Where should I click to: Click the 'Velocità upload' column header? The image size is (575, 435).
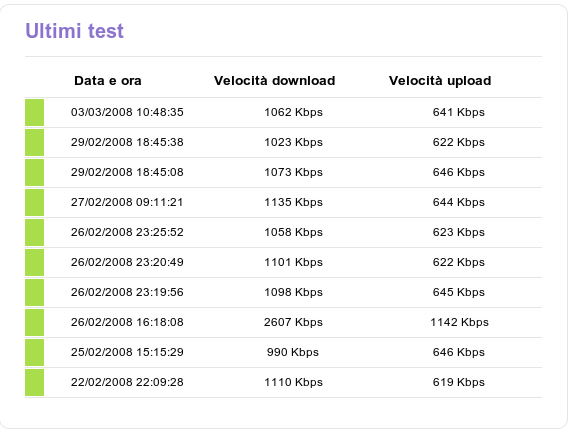pos(440,81)
